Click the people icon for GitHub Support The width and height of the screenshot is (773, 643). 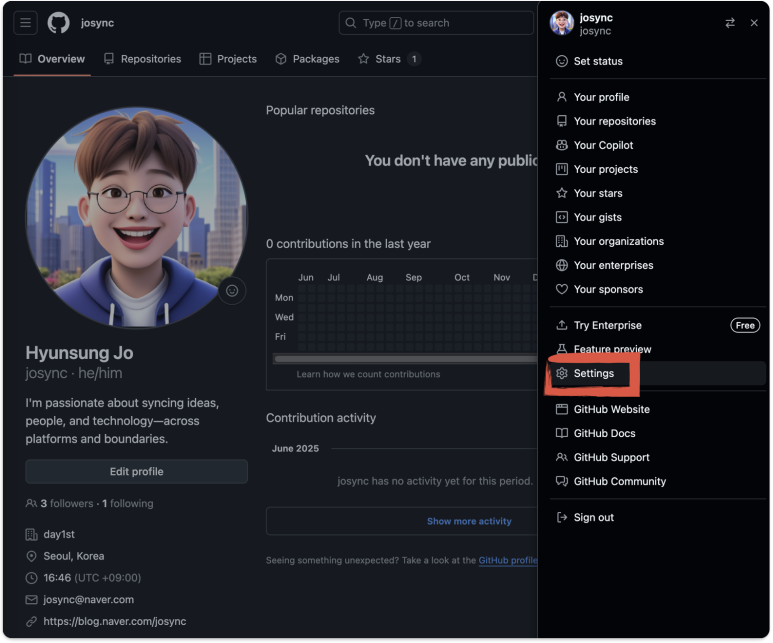click(x=562, y=458)
